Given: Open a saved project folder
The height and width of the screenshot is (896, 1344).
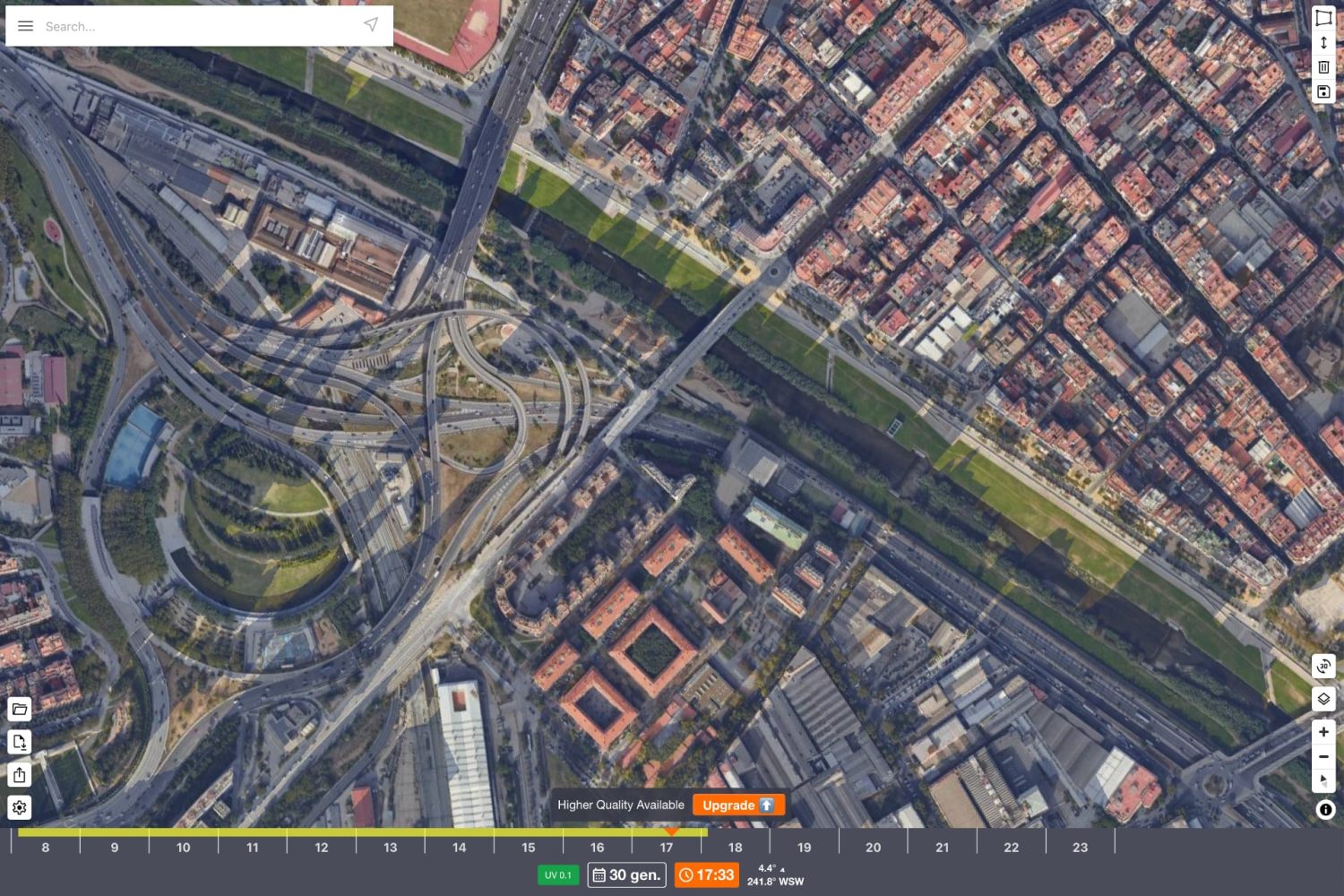Looking at the screenshot, I should point(19,709).
